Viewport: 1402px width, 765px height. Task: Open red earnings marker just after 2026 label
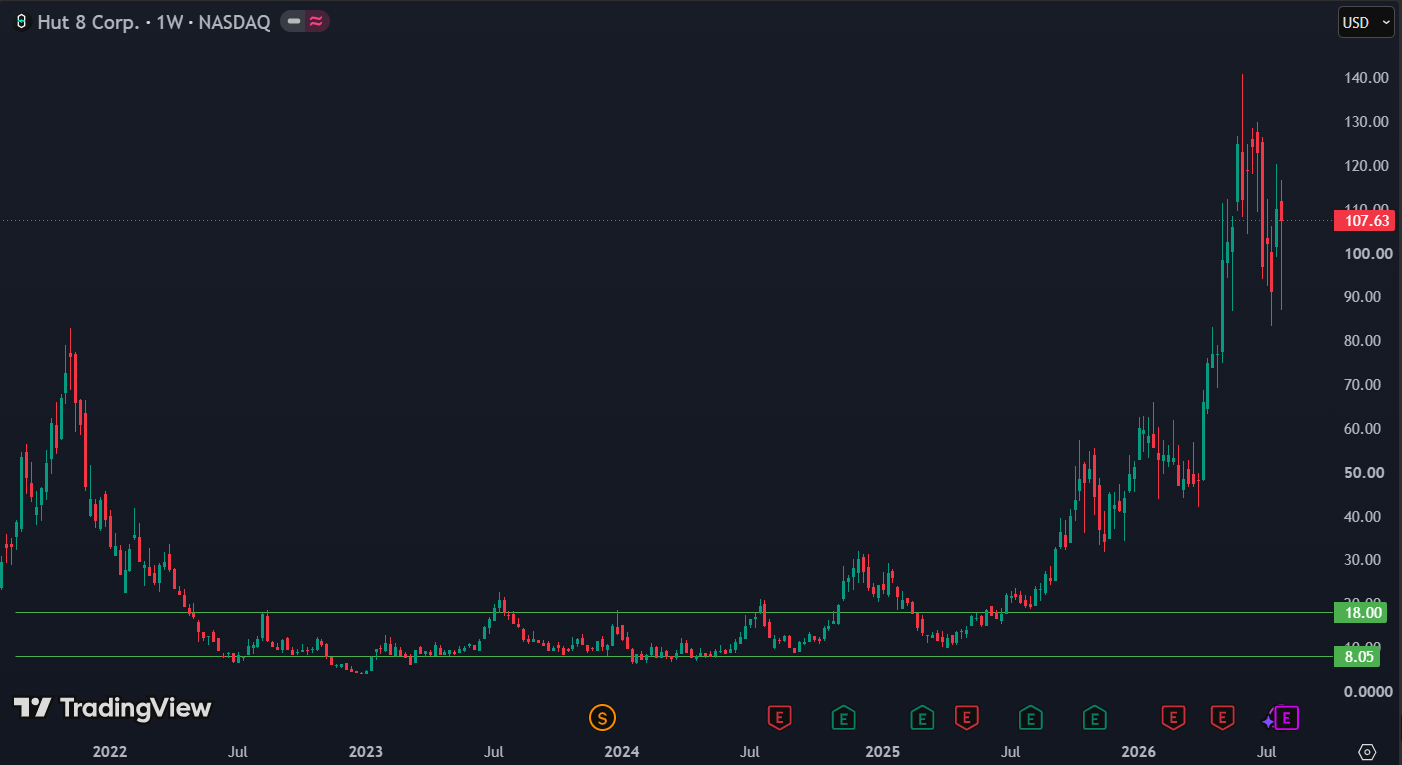[x=1173, y=717]
